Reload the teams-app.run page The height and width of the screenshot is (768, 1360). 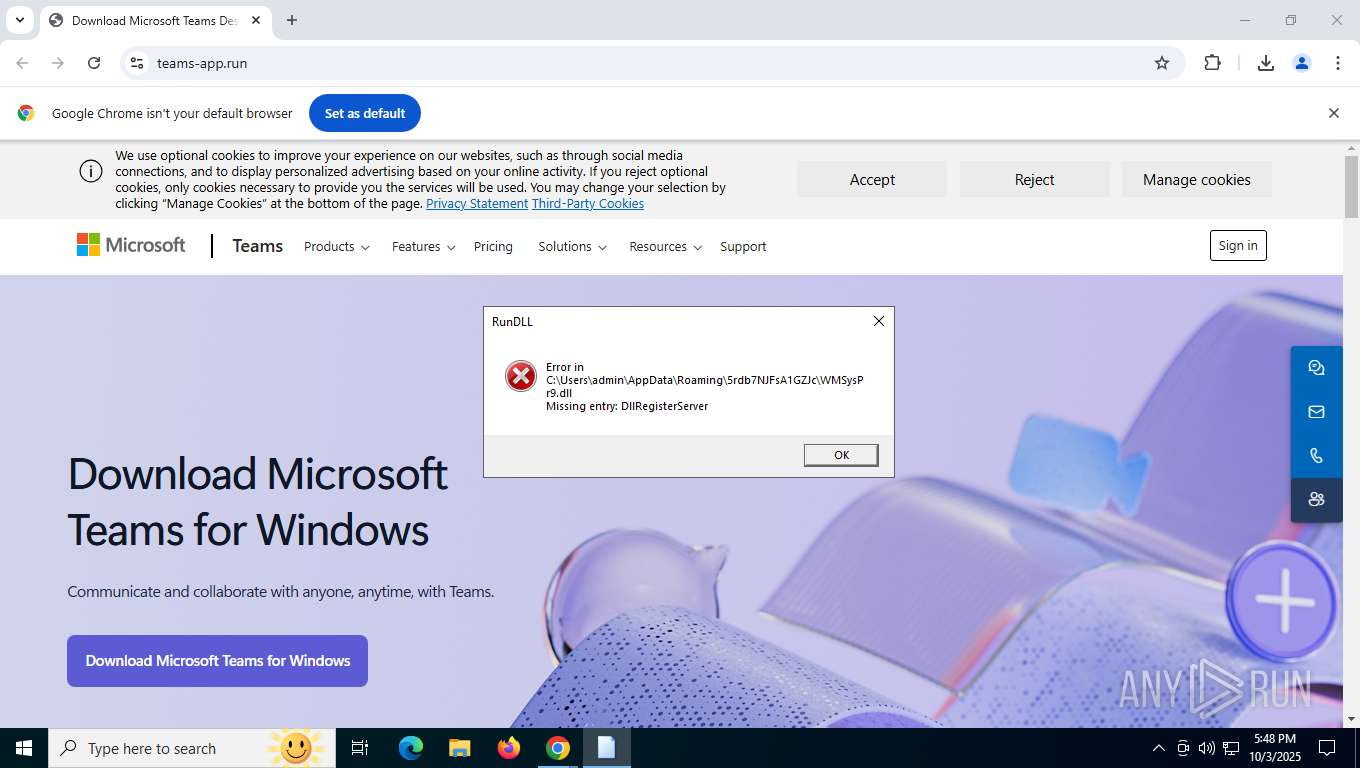click(x=94, y=63)
